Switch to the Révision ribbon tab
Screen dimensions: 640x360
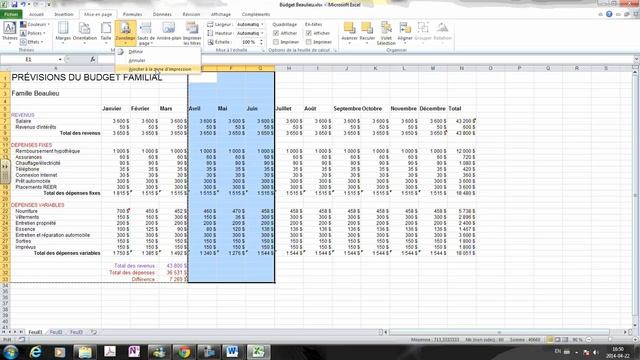[x=191, y=14]
